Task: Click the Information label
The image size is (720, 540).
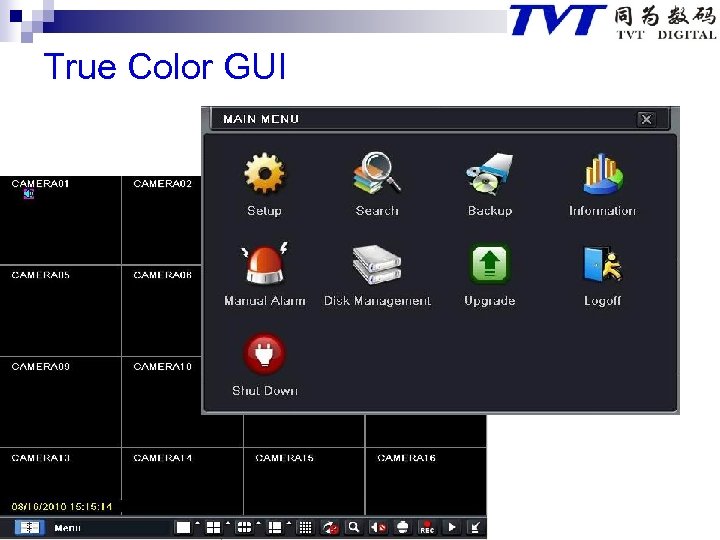Action: (x=602, y=210)
